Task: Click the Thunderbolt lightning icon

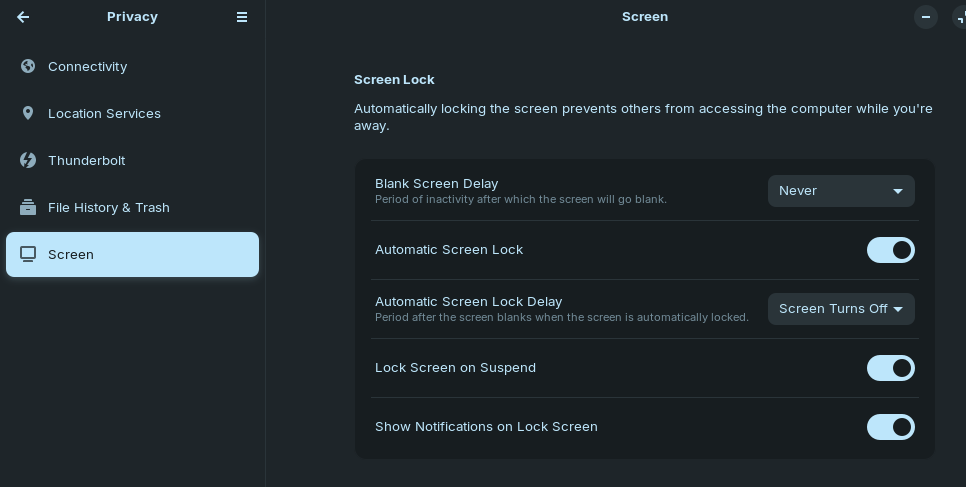Action: point(28,160)
